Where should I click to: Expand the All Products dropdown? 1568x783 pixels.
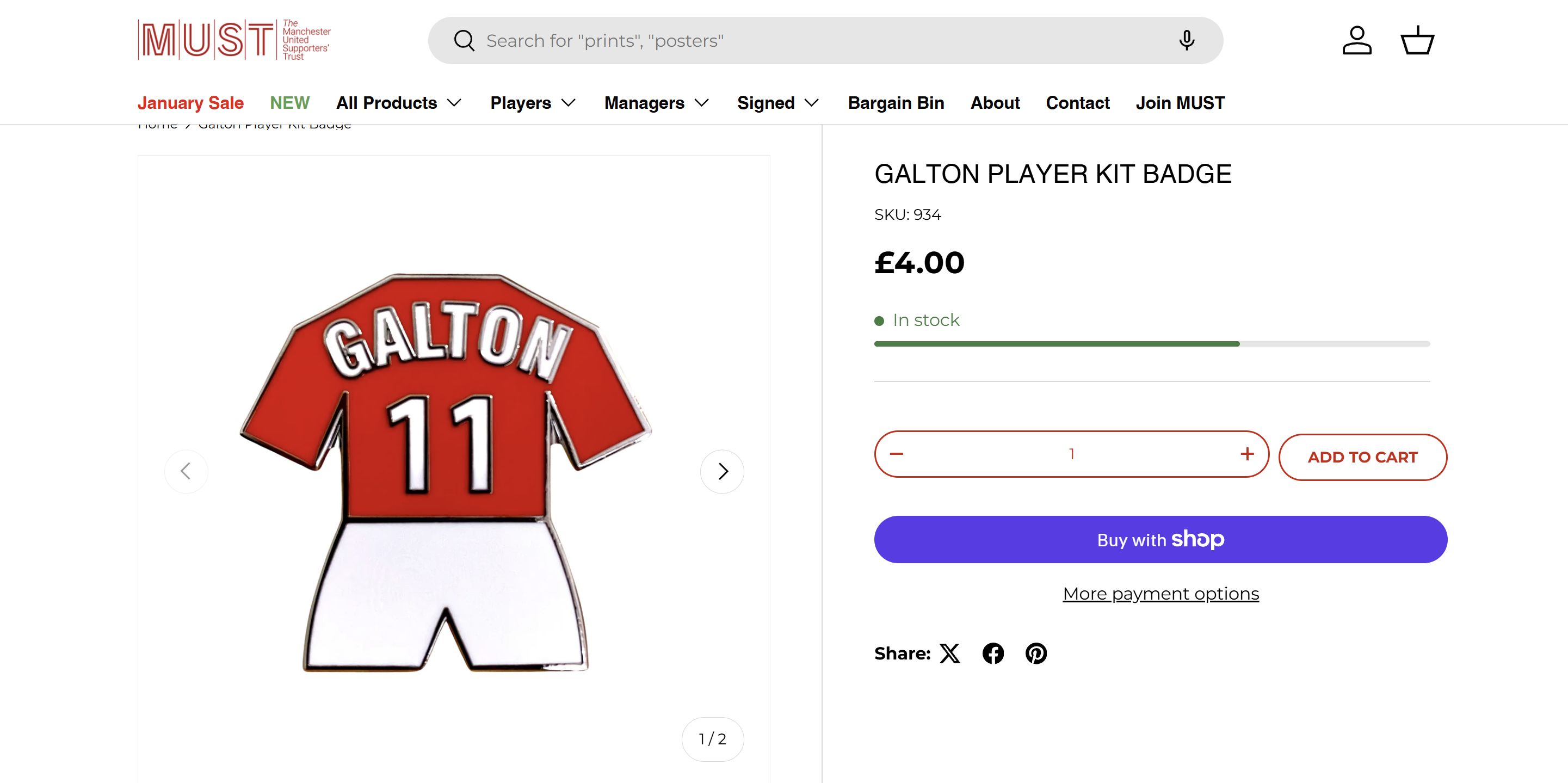pyautogui.click(x=399, y=103)
